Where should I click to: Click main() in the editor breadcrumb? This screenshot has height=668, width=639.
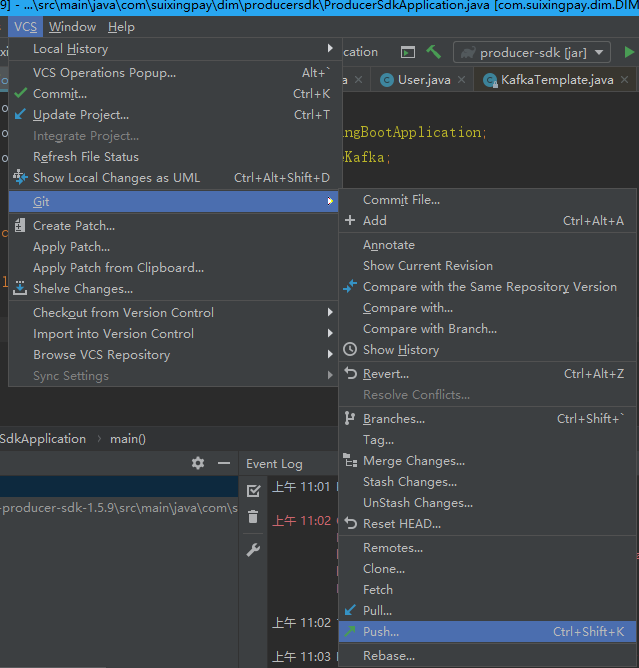click(x=128, y=439)
